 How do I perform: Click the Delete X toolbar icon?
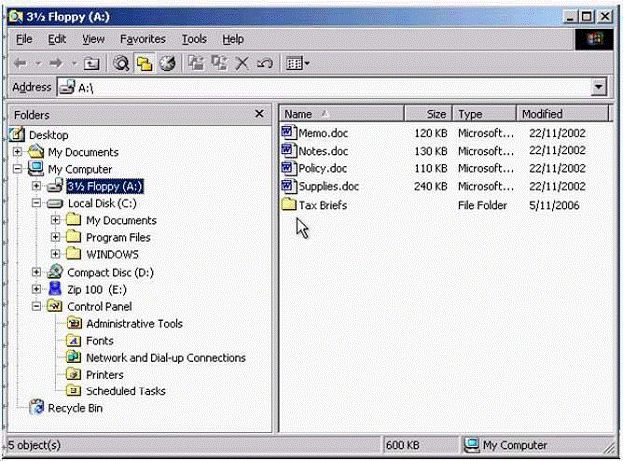(x=241, y=63)
